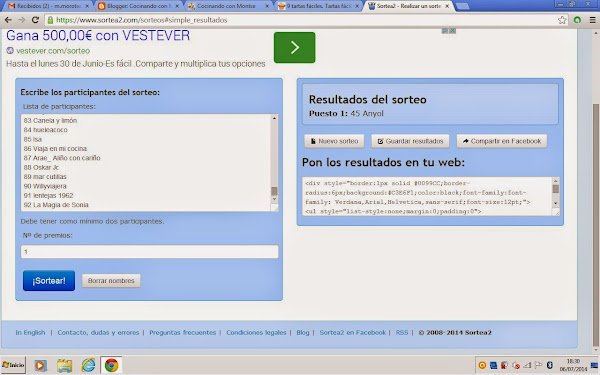The width and height of the screenshot is (600, 375).
Task: Reload the Sortea2 page
Action: pos(35,20)
